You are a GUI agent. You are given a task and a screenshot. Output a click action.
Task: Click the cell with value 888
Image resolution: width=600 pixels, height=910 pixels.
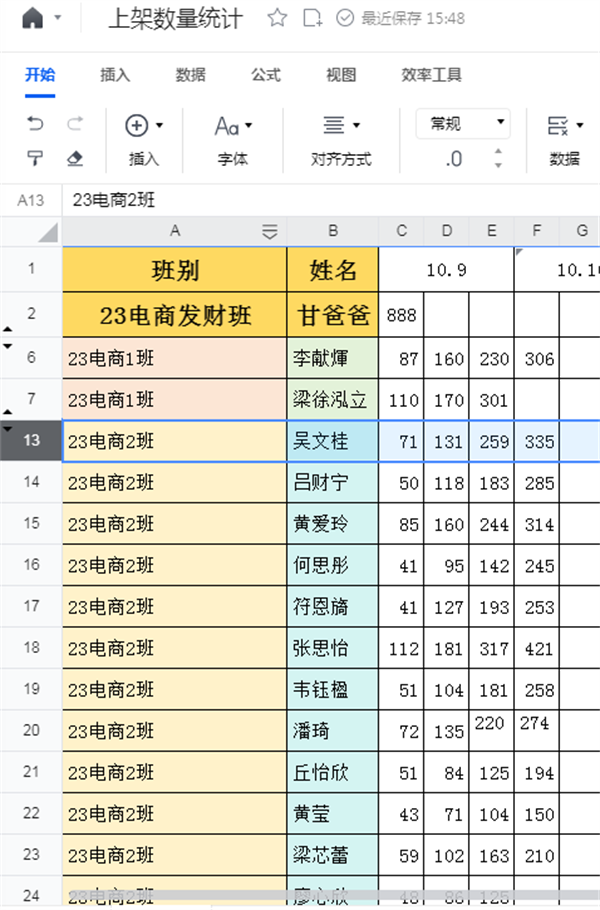[402, 315]
